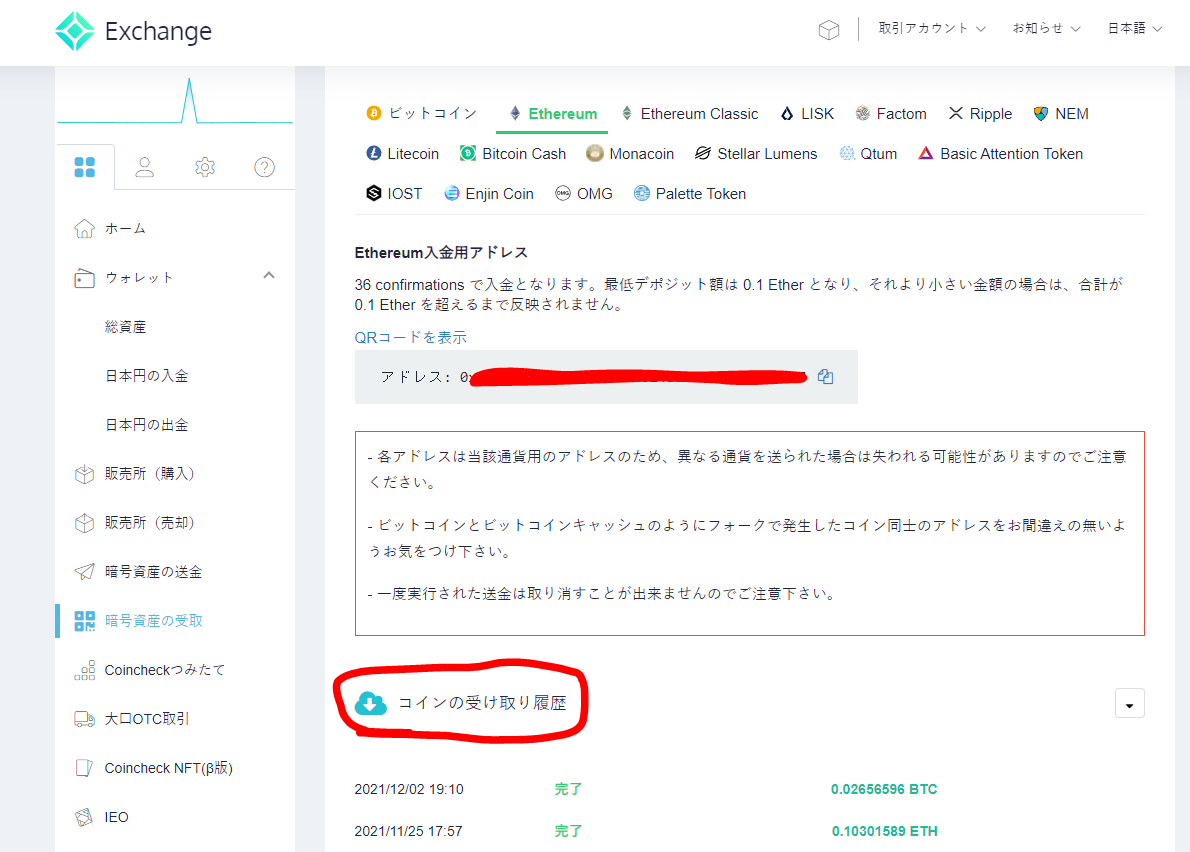Click the cloud download icon for coin receipt history
Image resolution: width=1190 pixels, height=852 pixels.
tap(370, 703)
